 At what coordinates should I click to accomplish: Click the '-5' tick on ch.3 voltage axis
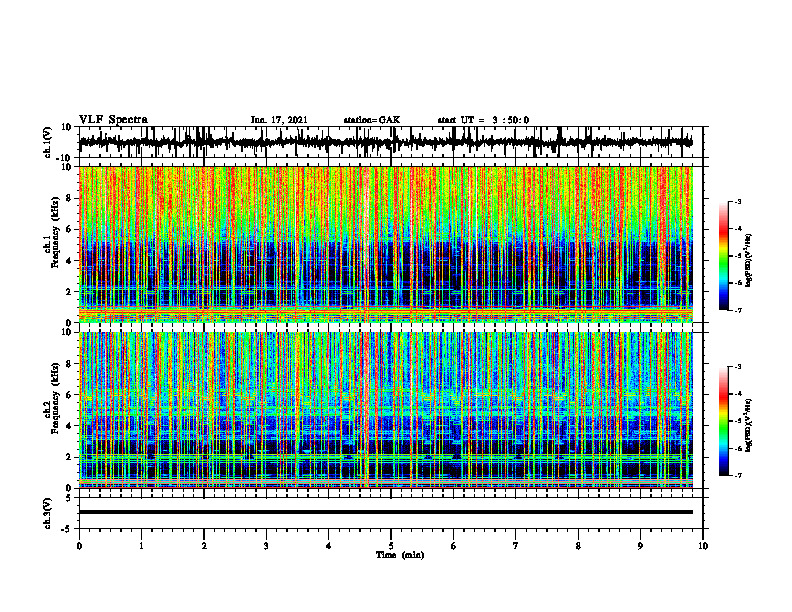(67, 529)
